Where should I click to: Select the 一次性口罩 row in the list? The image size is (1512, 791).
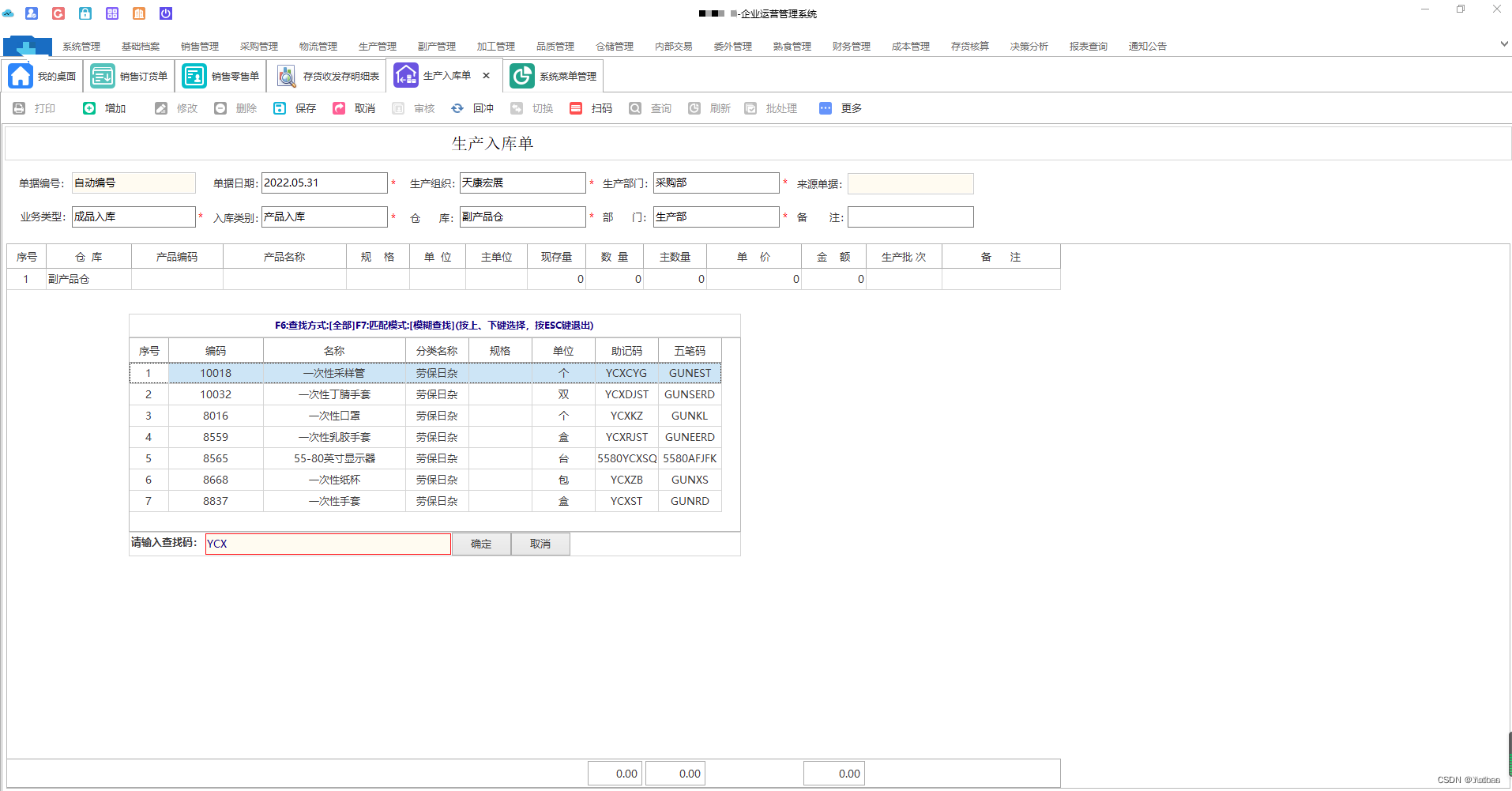pos(334,415)
